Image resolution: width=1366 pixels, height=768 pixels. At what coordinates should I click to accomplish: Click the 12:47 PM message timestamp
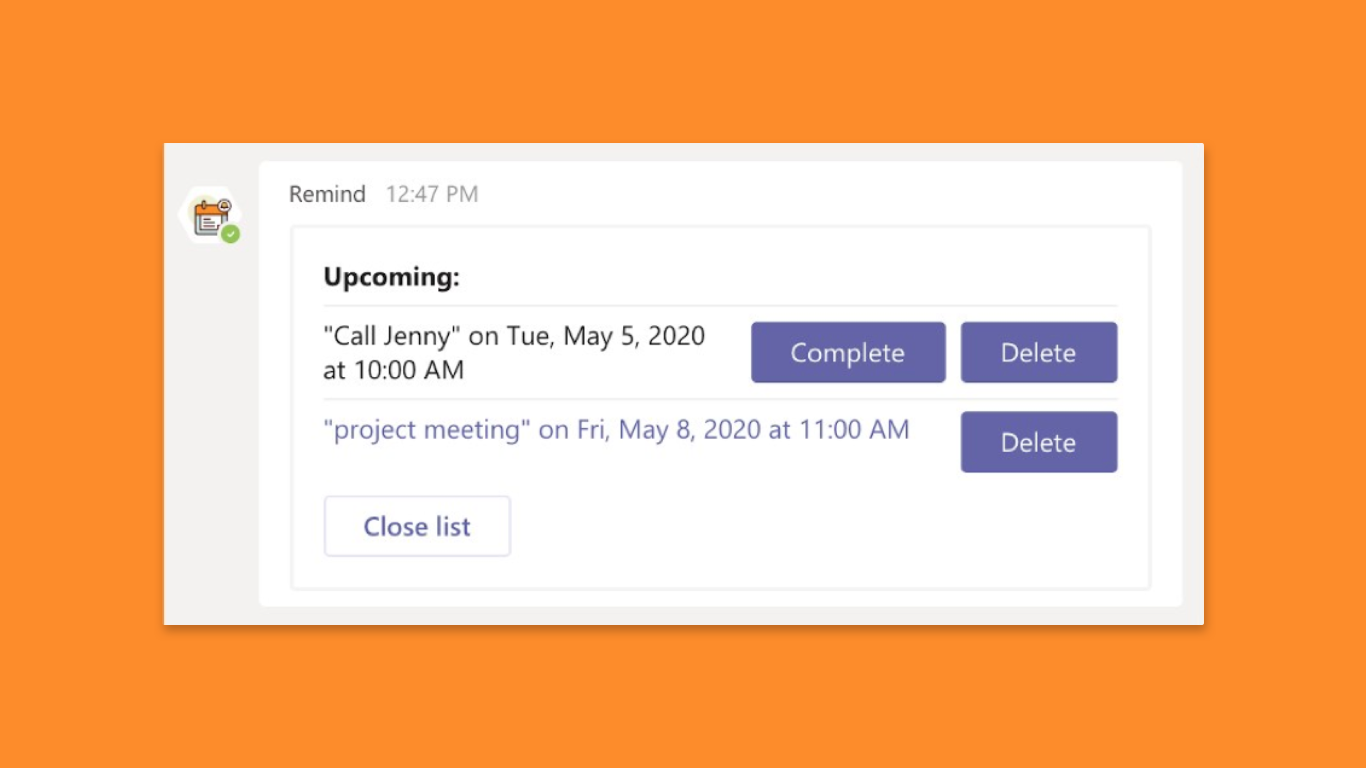pyautogui.click(x=432, y=194)
